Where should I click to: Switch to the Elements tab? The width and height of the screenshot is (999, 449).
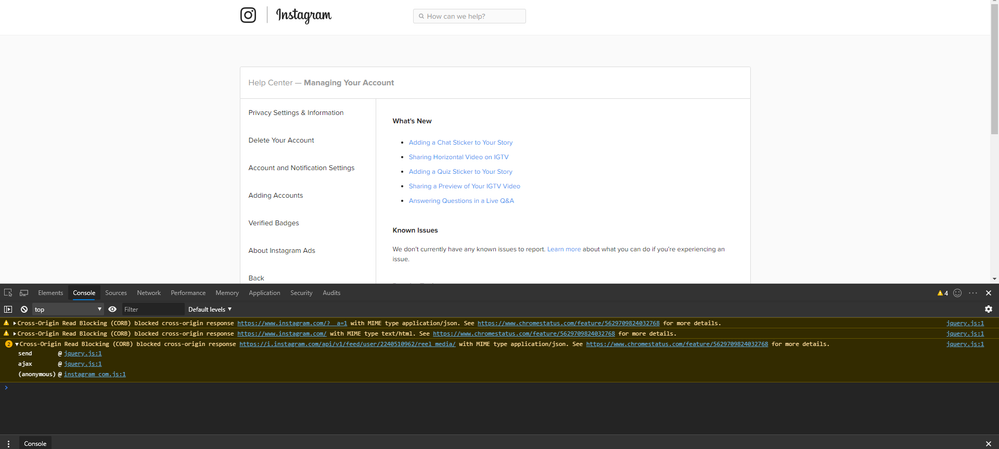[x=50, y=293]
